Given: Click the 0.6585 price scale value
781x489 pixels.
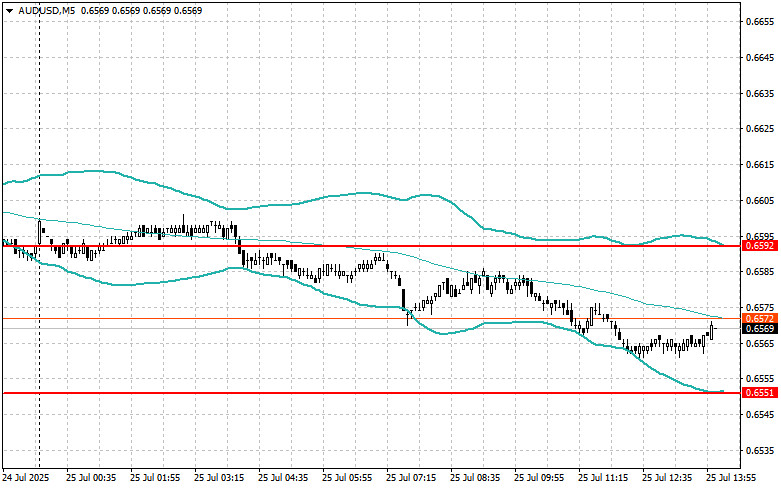Looking at the screenshot, I should click(760, 272).
